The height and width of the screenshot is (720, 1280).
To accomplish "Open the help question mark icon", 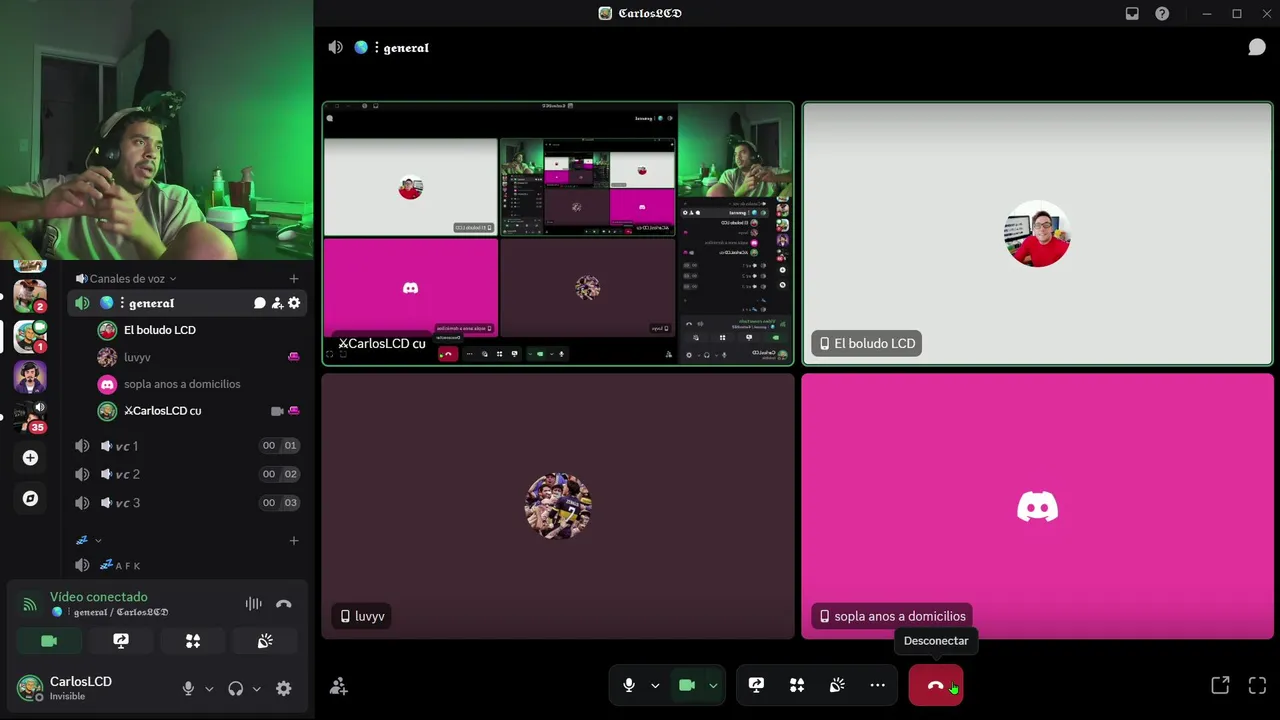I will click(1162, 13).
